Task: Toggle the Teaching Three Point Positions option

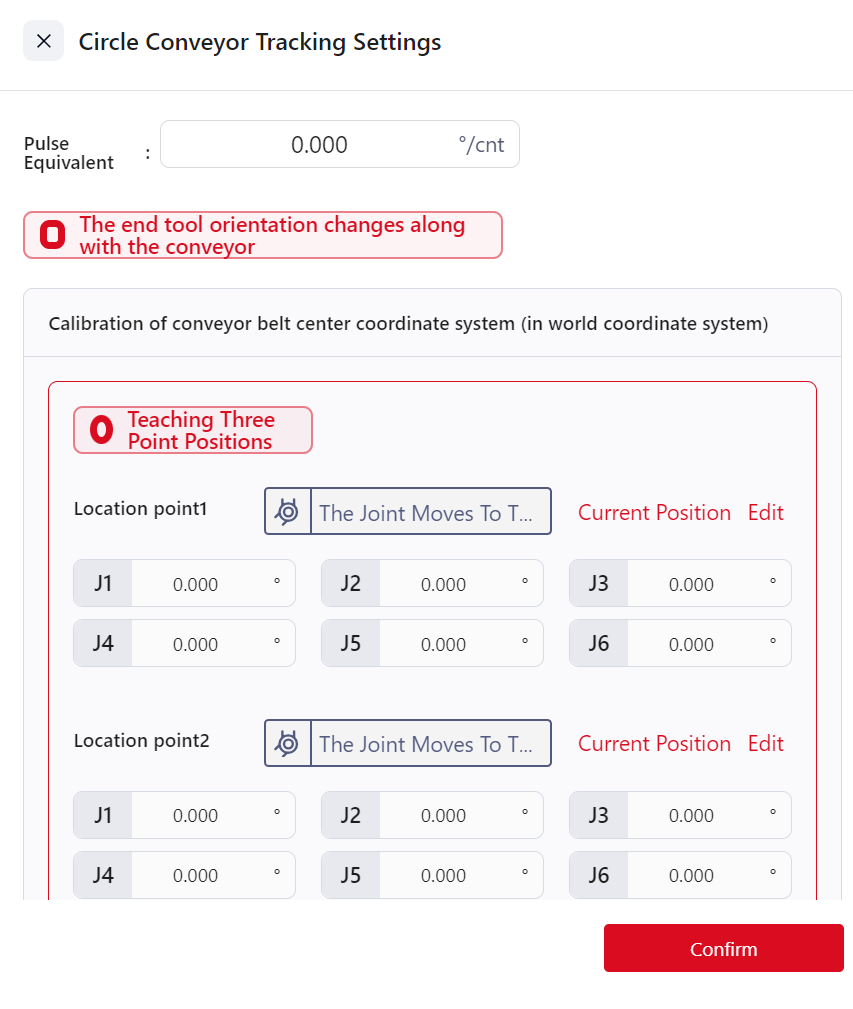Action: [x=102, y=430]
